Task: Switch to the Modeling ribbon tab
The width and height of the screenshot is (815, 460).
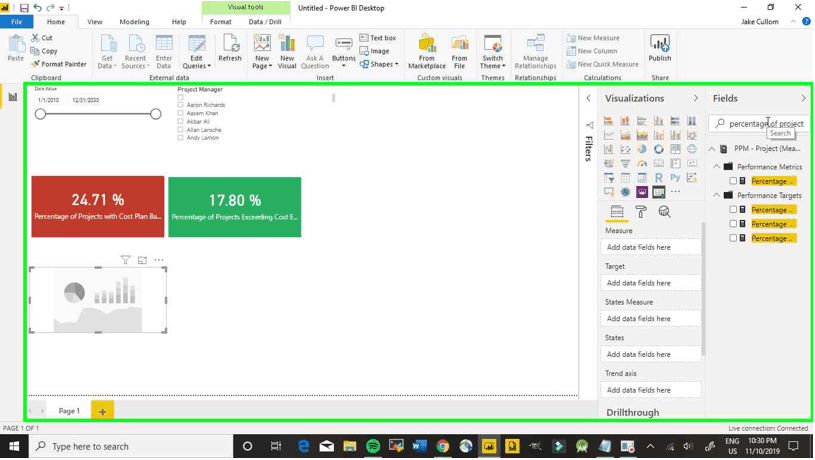Action: click(x=134, y=22)
